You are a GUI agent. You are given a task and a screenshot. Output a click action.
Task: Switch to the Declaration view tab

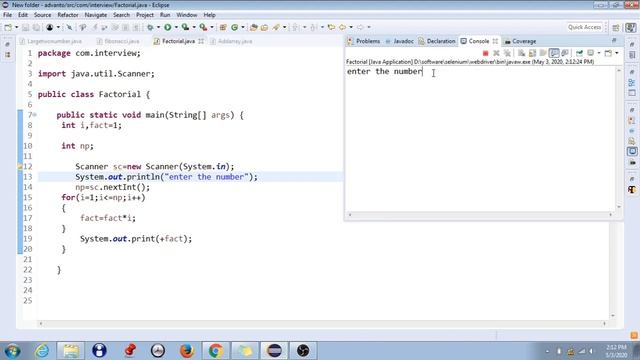click(x=437, y=41)
